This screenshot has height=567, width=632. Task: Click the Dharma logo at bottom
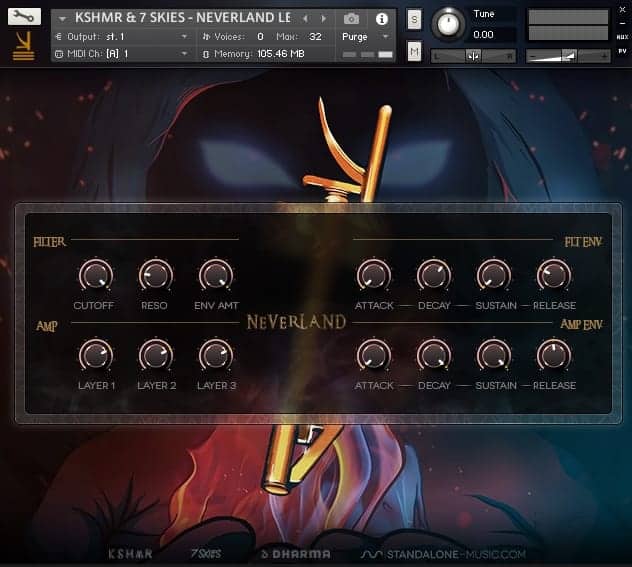tap(296, 554)
